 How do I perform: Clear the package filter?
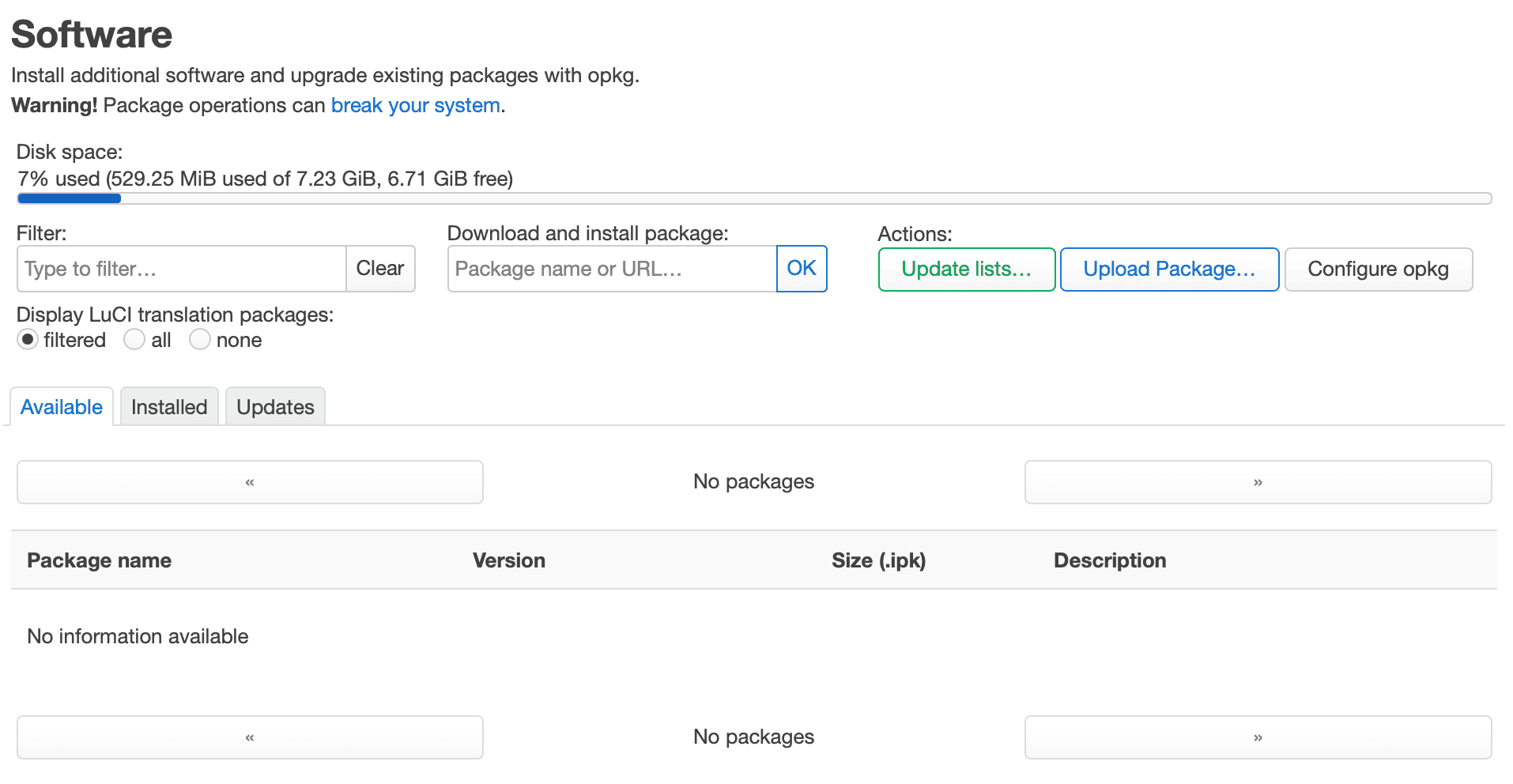(380, 269)
